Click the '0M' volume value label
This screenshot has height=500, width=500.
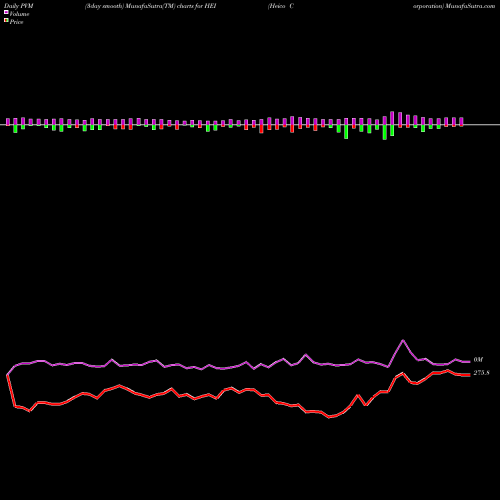pos(478,360)
